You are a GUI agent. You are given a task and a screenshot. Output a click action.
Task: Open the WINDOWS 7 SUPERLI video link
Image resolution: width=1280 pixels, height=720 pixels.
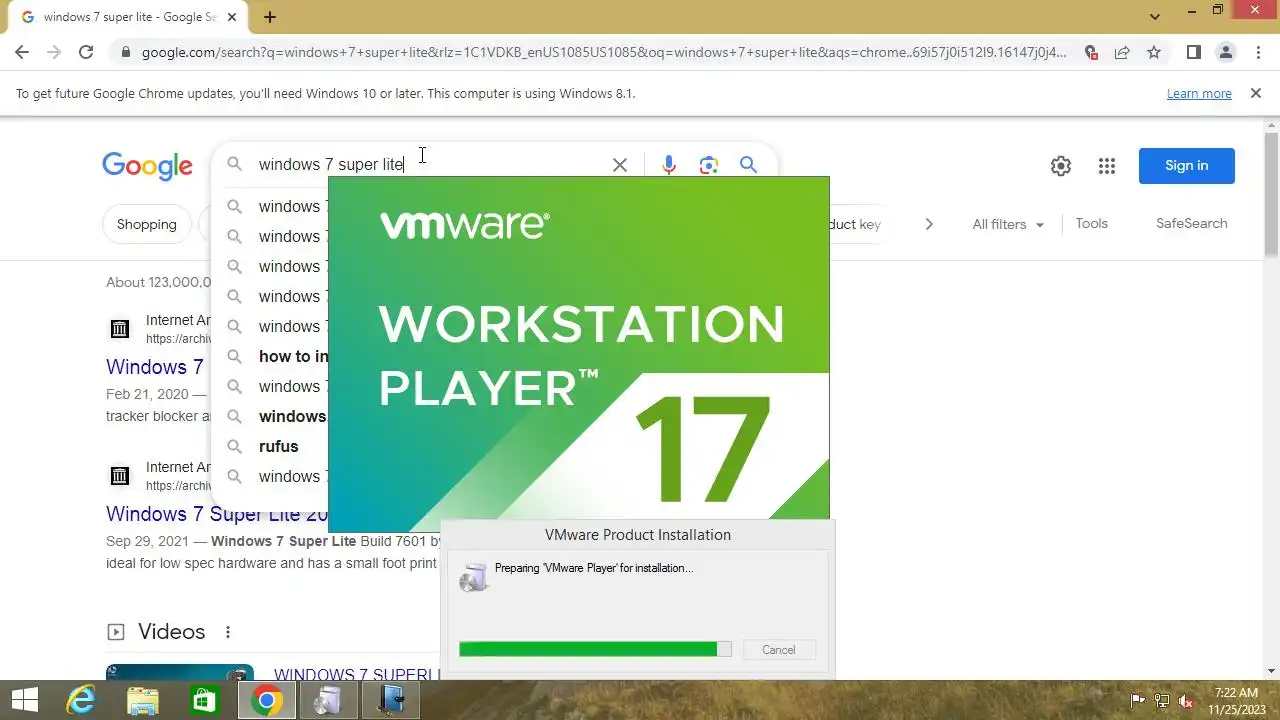(x=357, y=674)
